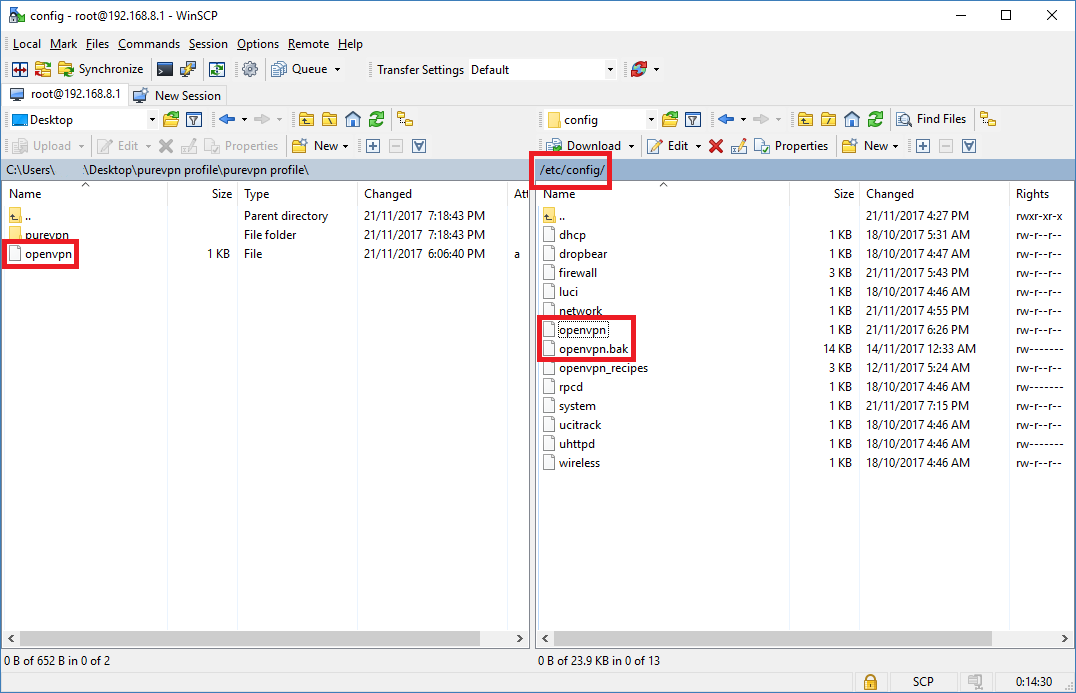Viewport: 1076px width, 693px height.
Task: Select remote firewall file
Action: click(578, 273)
